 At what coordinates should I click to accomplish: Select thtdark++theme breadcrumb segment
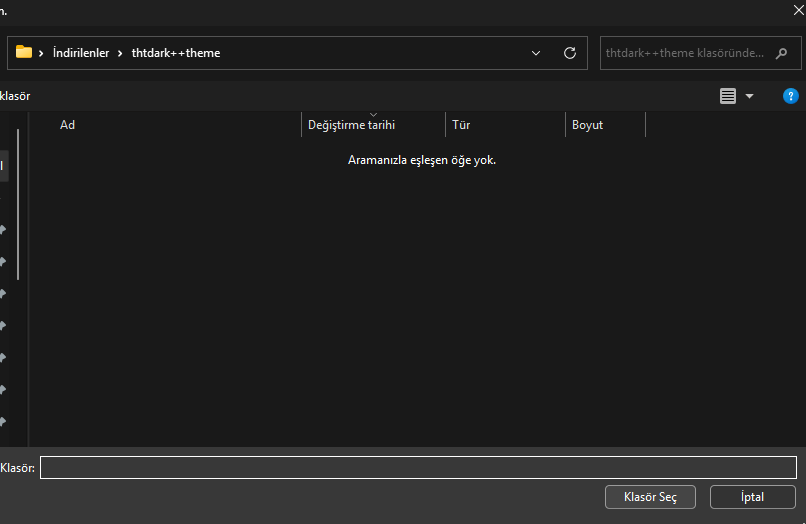pyautogui.click(x=176, y=53)
